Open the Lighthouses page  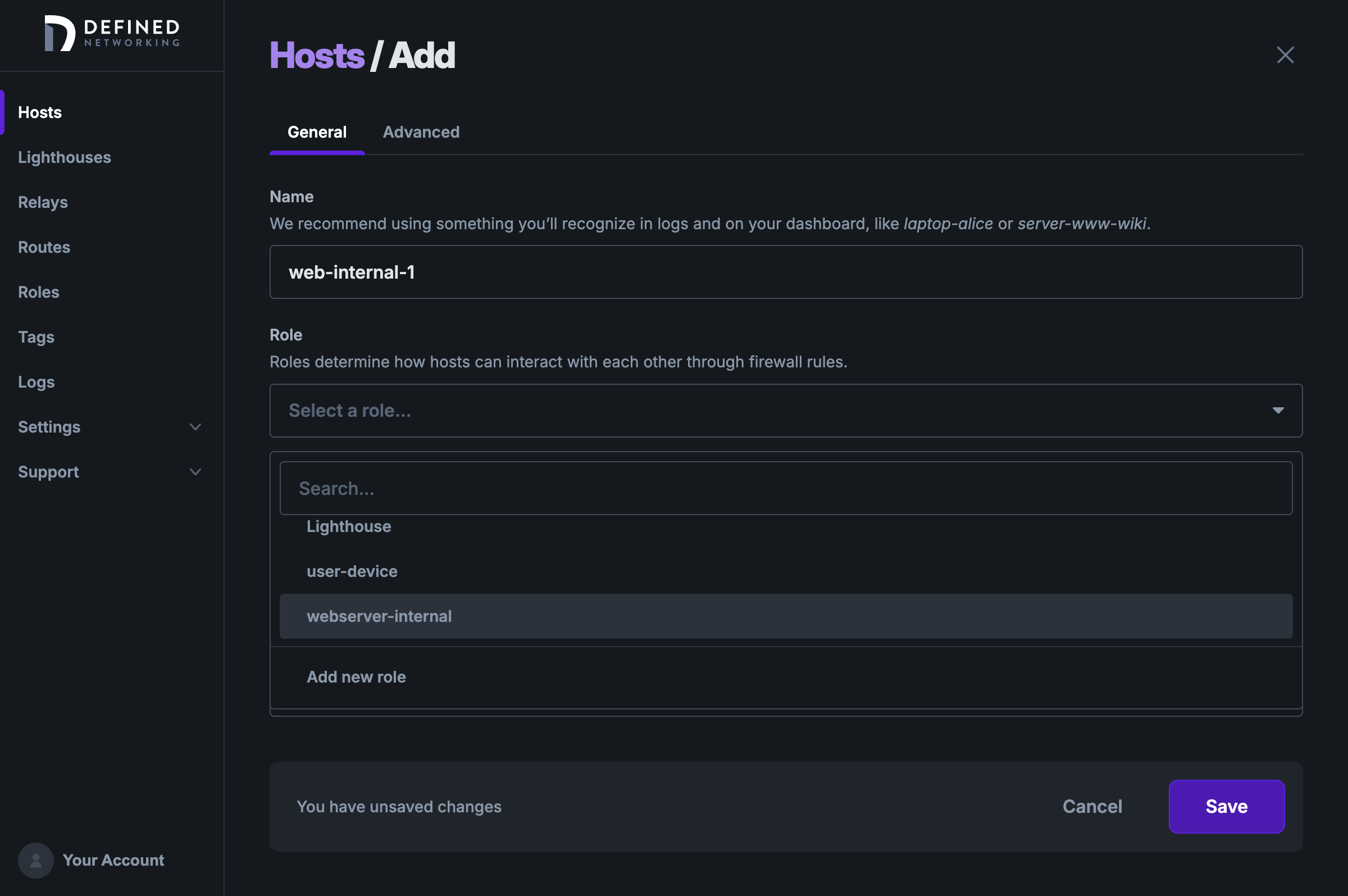tap(65, 157)
